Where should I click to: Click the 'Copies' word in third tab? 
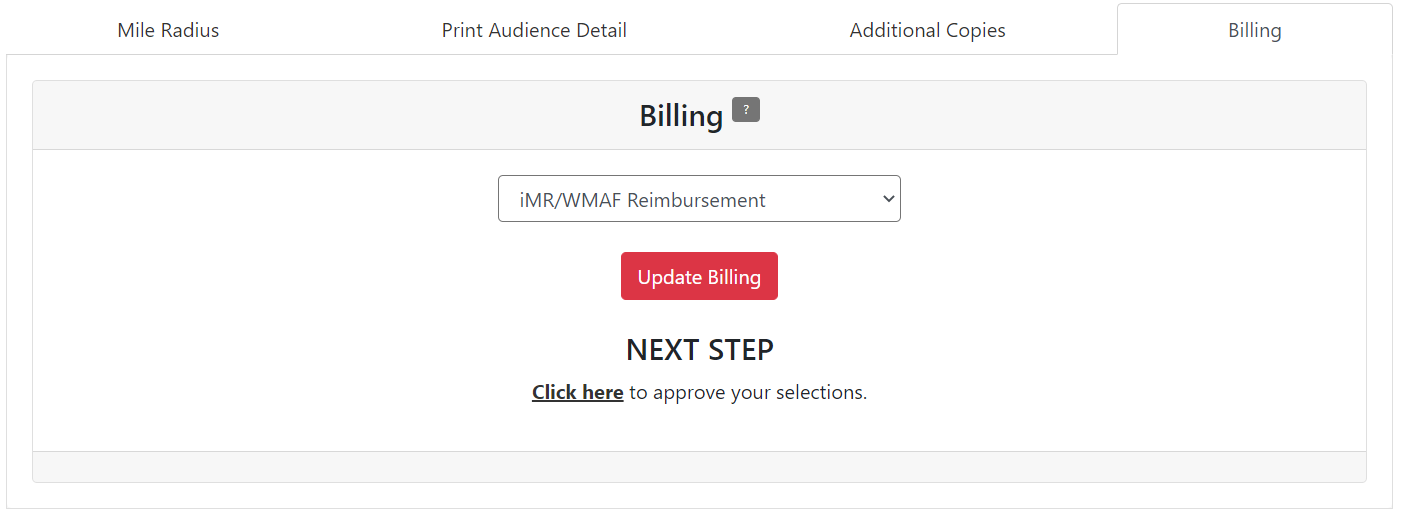tap(977, 30)
